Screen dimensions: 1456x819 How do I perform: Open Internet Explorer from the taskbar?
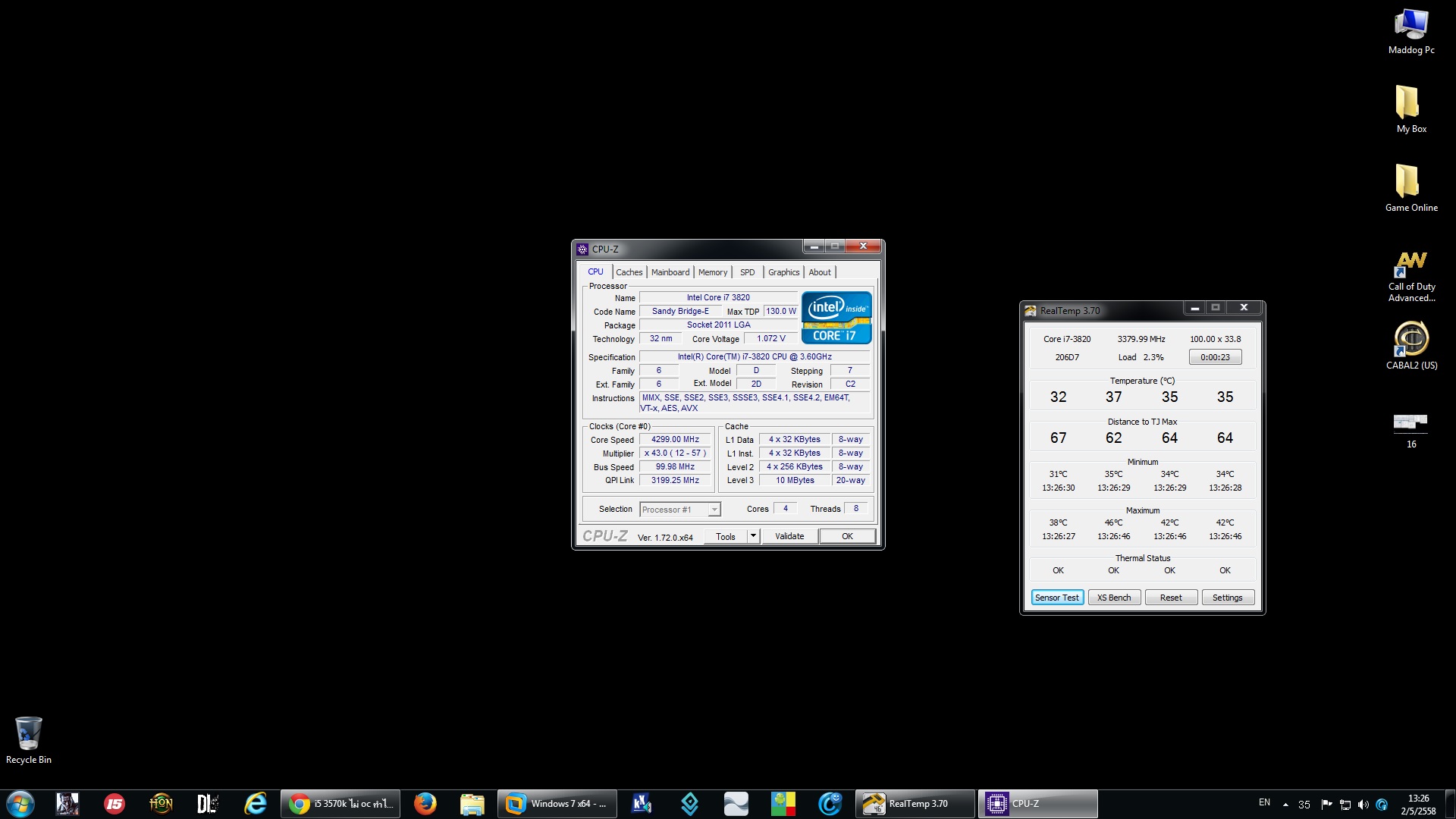pyautogui.click(x=256, y=803)
